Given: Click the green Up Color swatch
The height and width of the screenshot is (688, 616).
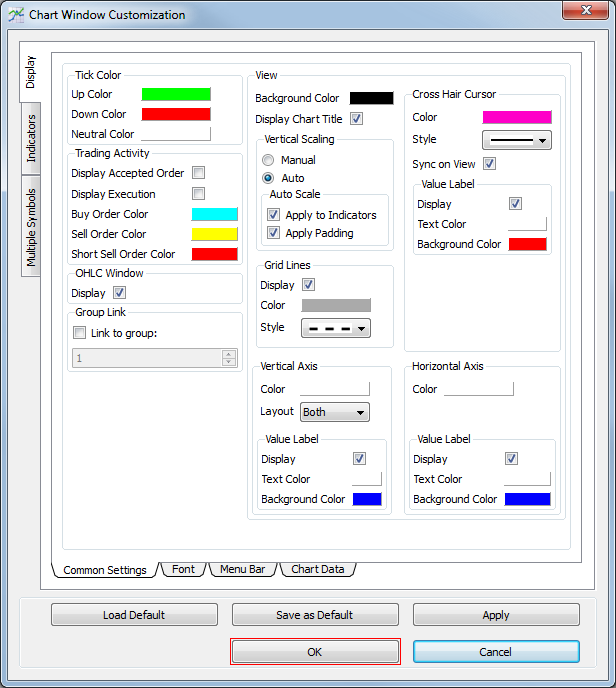Looking at the screenshot, I should [176, 94].
